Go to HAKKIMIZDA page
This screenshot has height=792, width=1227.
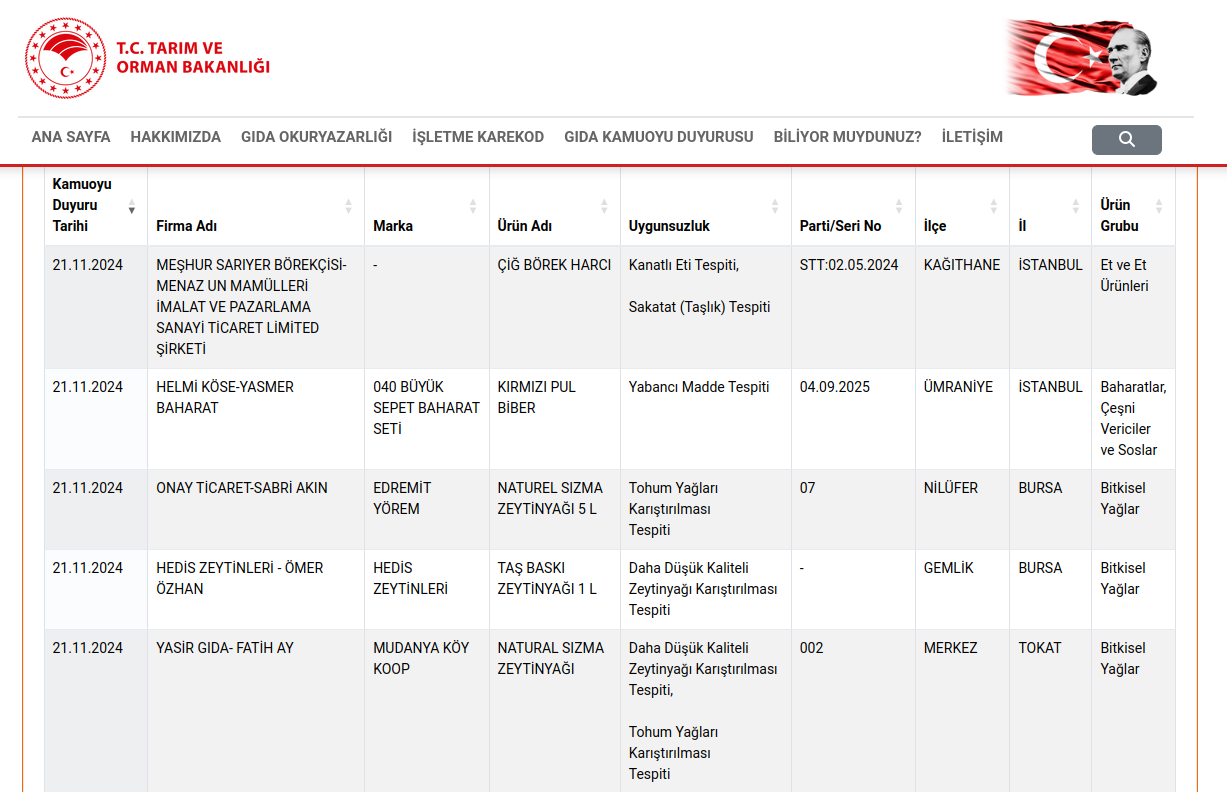[175, 137]
